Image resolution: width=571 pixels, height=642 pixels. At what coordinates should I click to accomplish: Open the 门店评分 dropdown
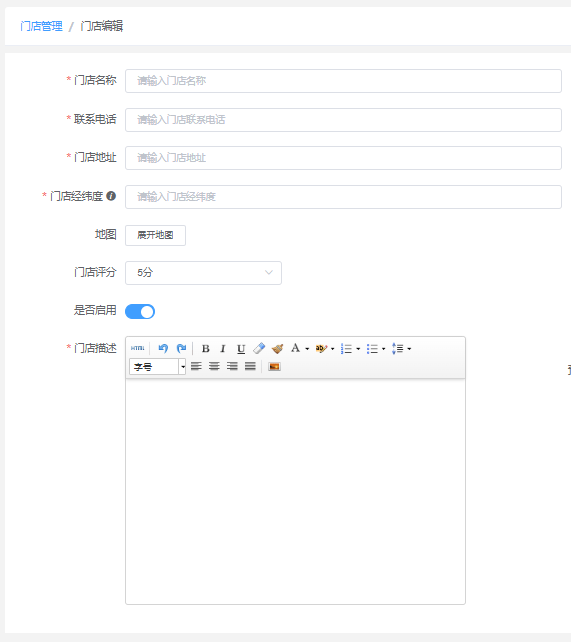point(203,273)
